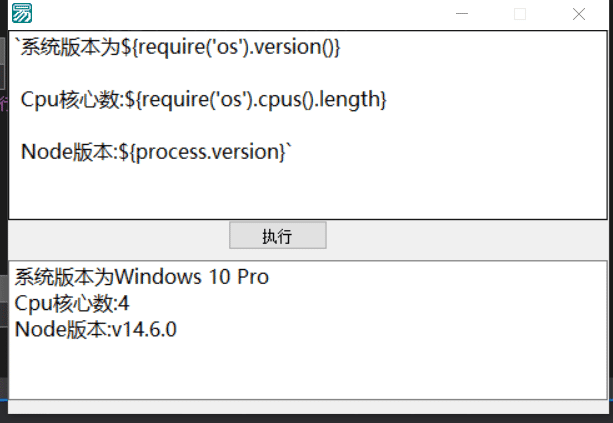Click the 执行 button

tap(278, 235)
